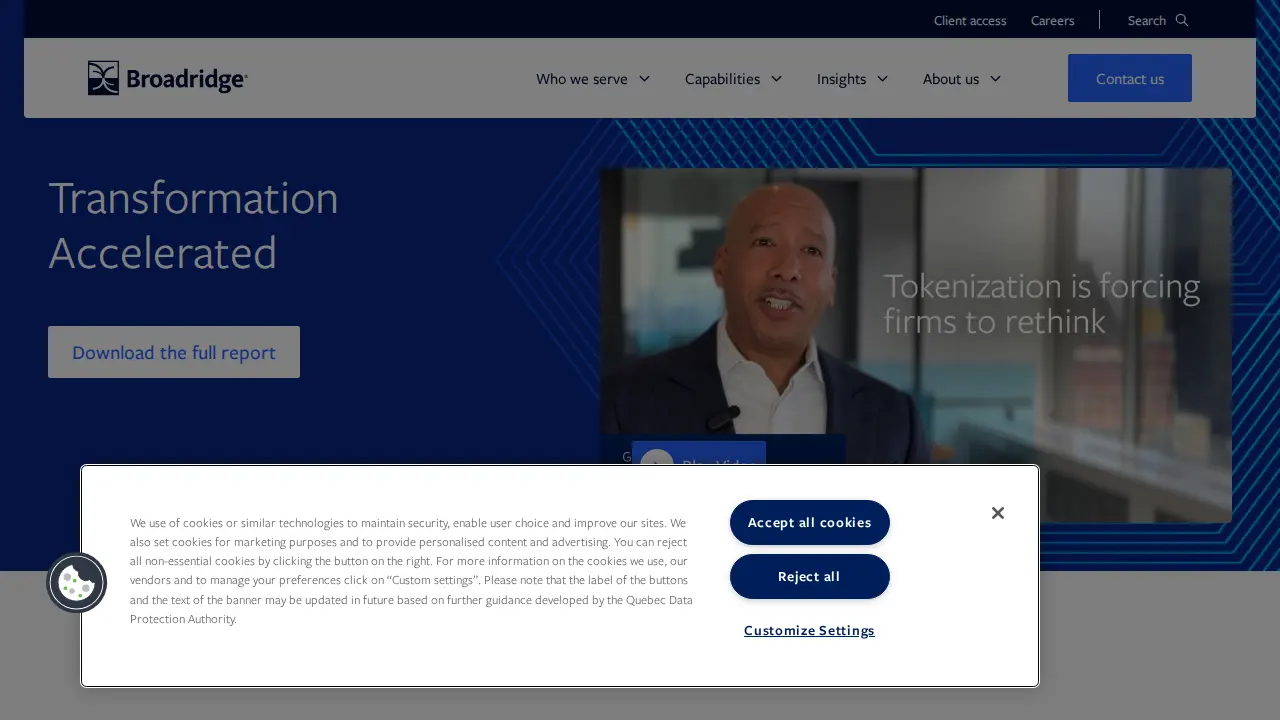This screenshot has height=720, width=1280.
Task: Open the search magnifier icon
Action: [x=1182, y=20]
